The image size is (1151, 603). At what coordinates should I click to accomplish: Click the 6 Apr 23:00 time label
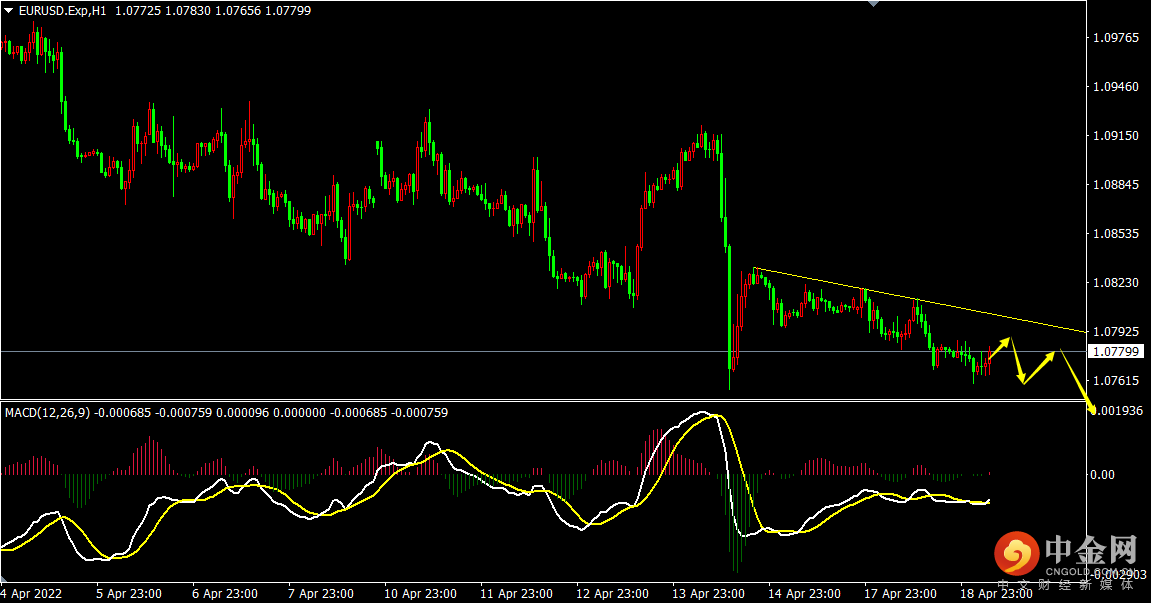(x=225, y=593)
